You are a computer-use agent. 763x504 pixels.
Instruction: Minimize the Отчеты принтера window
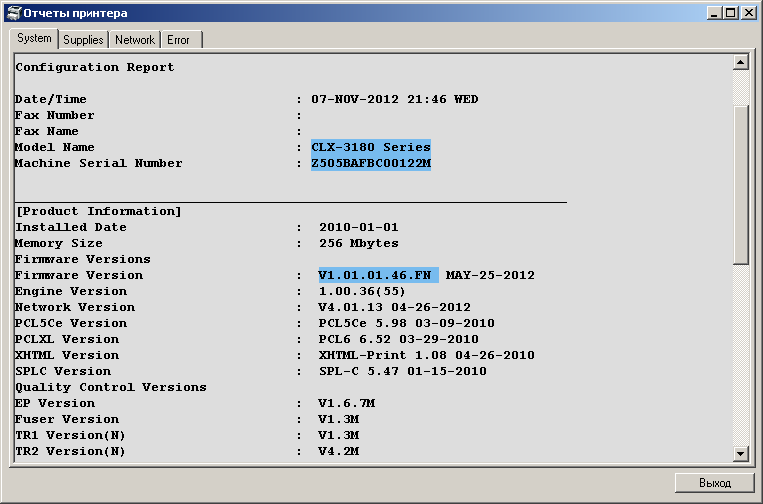[714, 13]
